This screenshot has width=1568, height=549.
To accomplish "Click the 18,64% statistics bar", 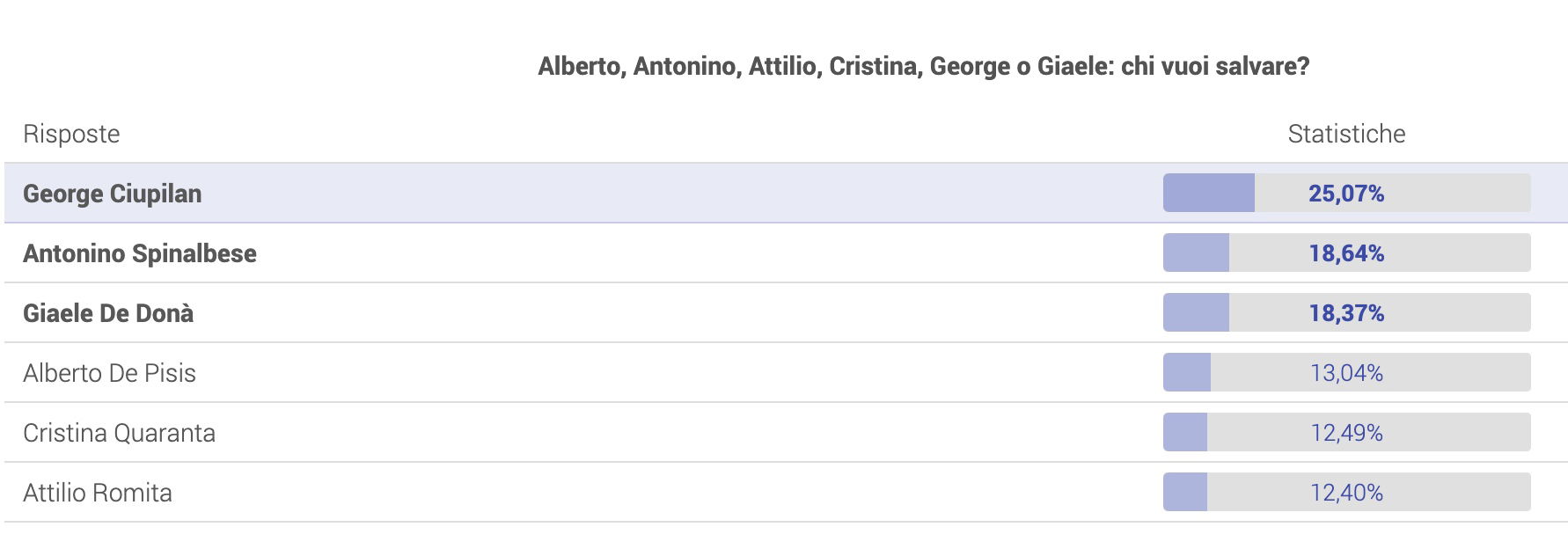I will [x=1347, y=253].
